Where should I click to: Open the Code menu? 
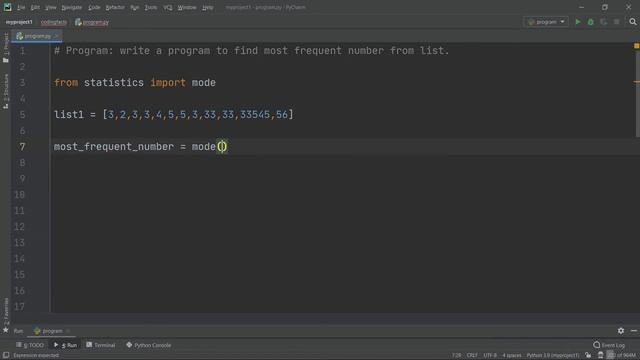tap(94, 7)
